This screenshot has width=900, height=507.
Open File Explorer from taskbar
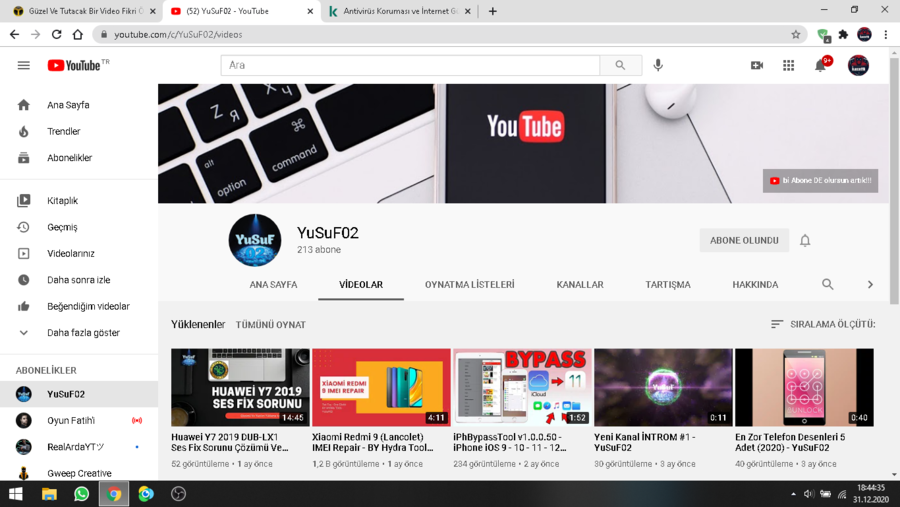coord(49,494)
